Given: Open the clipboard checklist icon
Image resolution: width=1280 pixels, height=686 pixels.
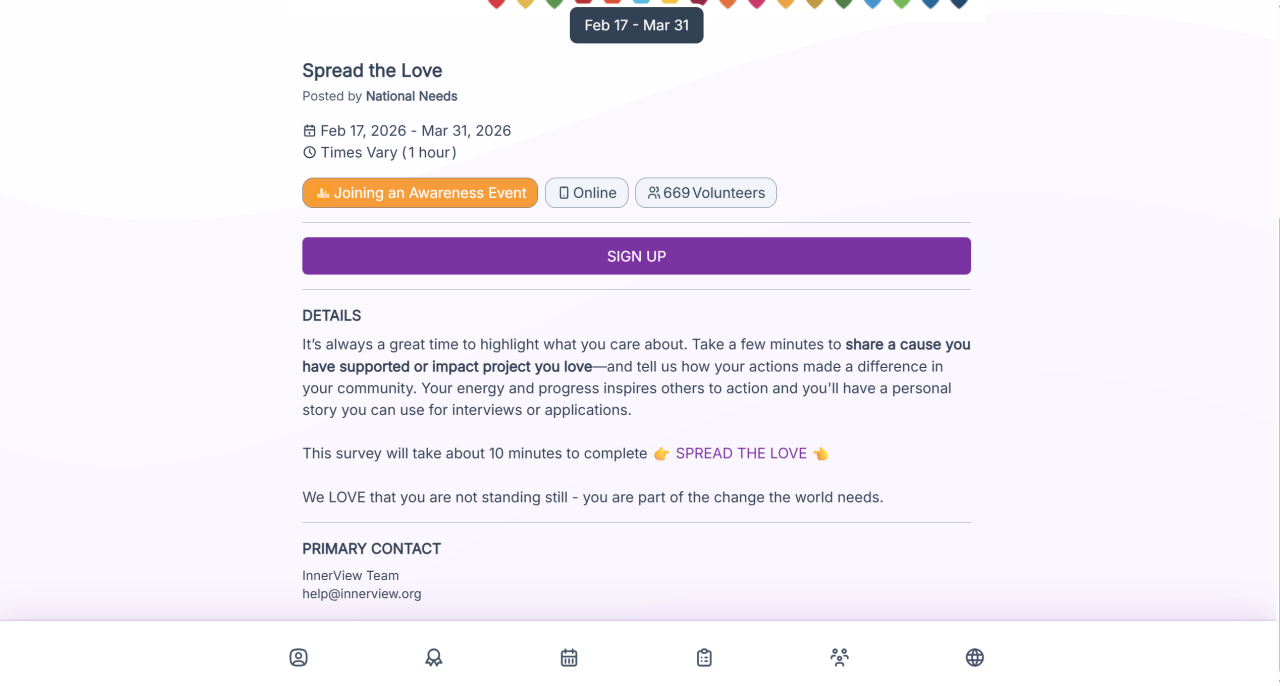Looking at the screenshot, I should click(x=704, y=657).
